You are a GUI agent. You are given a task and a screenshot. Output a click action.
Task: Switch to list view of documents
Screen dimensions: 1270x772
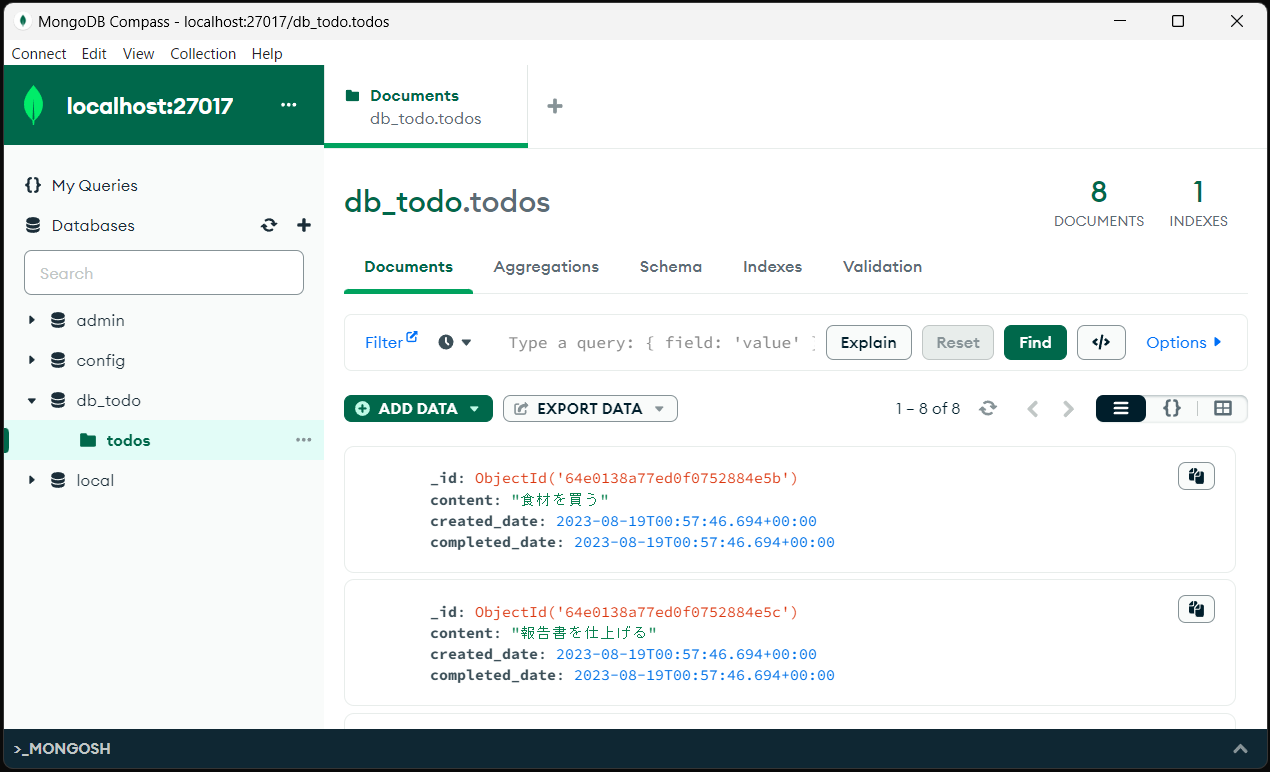pyautogui.click(x=1121, y=408)
